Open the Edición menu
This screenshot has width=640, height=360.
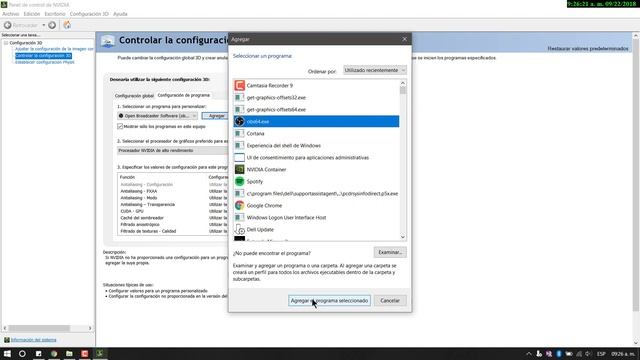point(32,14)
